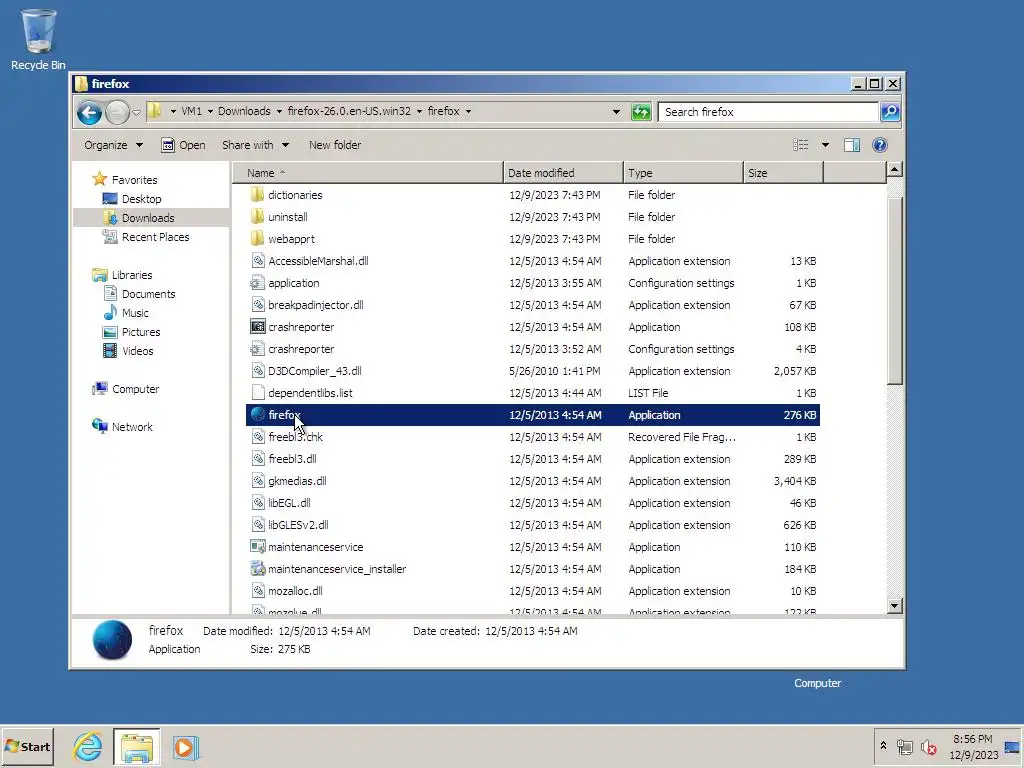Click the scrollbar down arrow
Screen dimensions: 1024x768
894,605
